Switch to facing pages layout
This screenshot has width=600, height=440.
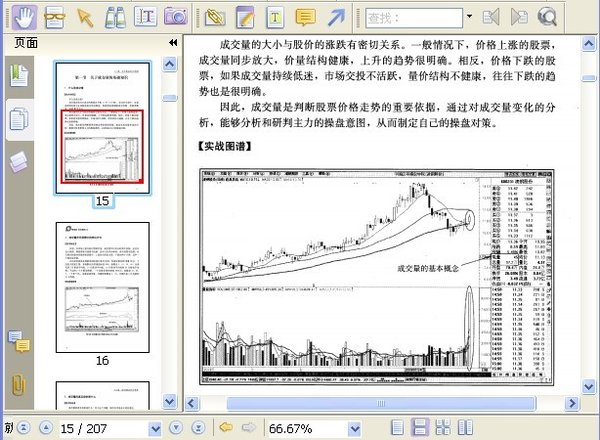click(465, 428)
